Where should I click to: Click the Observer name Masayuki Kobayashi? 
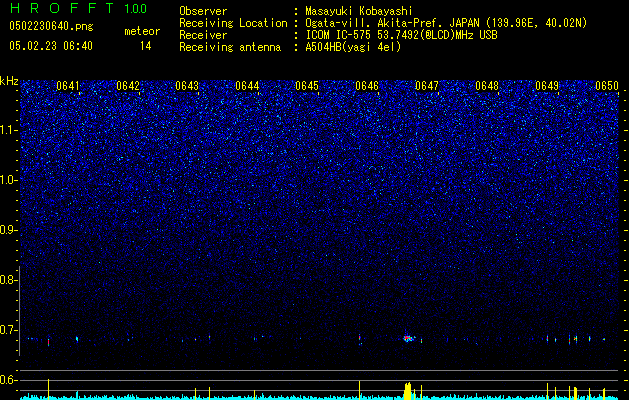pyautogui.click(x=359, y=11)
